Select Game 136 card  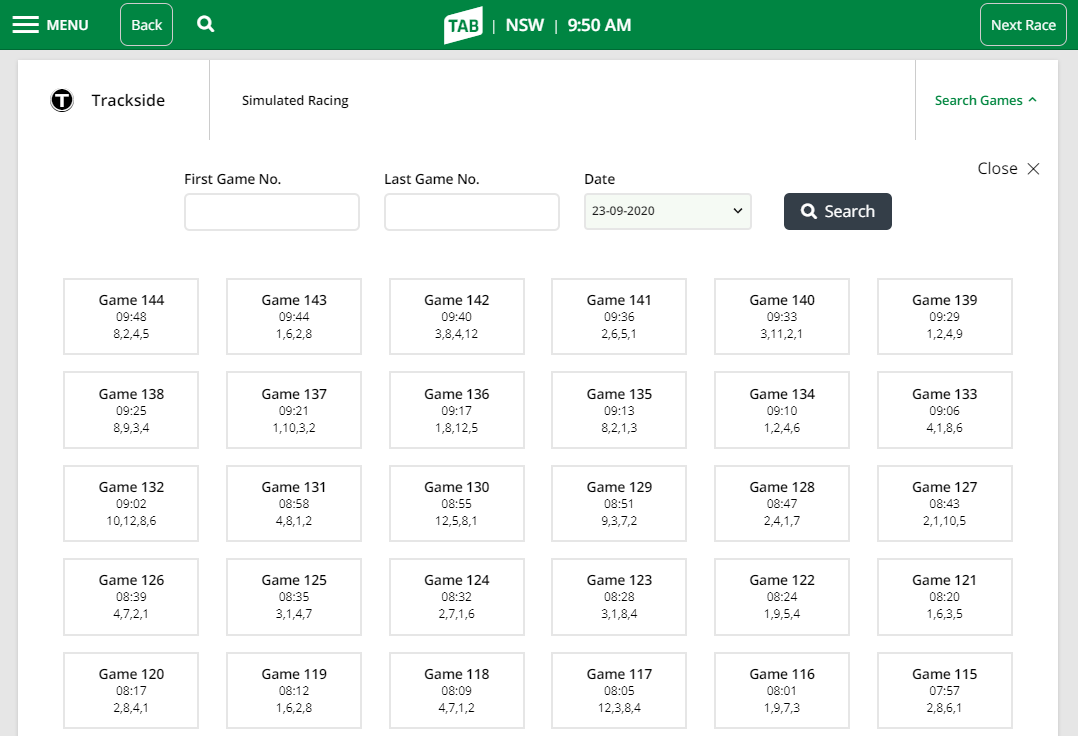tap(456, 410)
